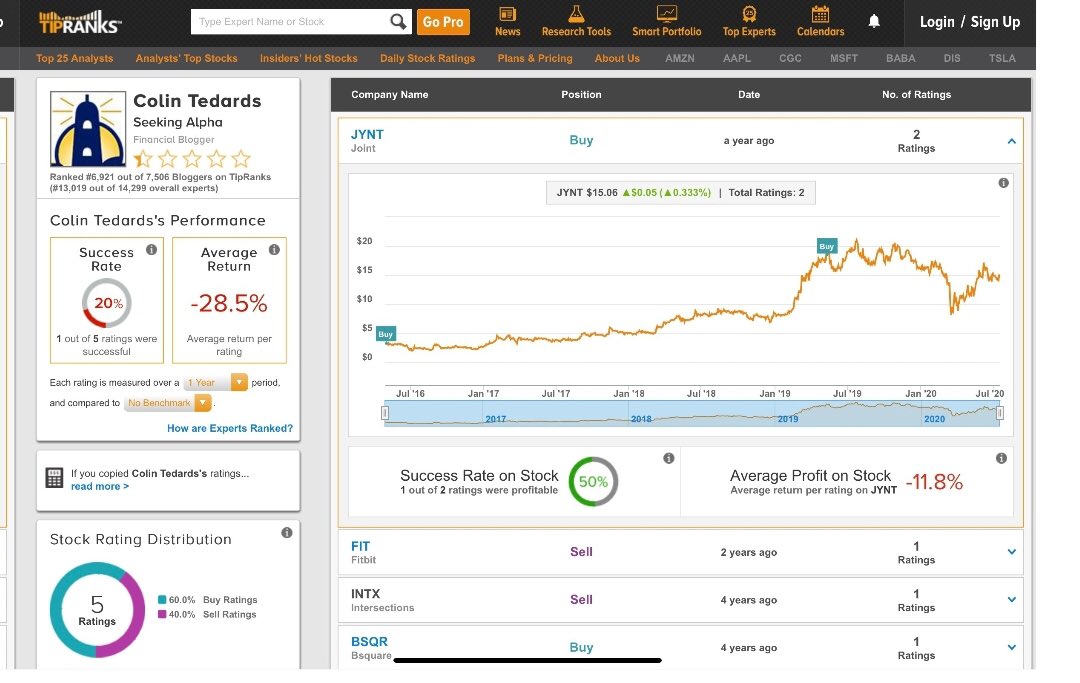Screen dimensions: 1080x683
Task: Open About Us menu
Action: tap(617, 59)
